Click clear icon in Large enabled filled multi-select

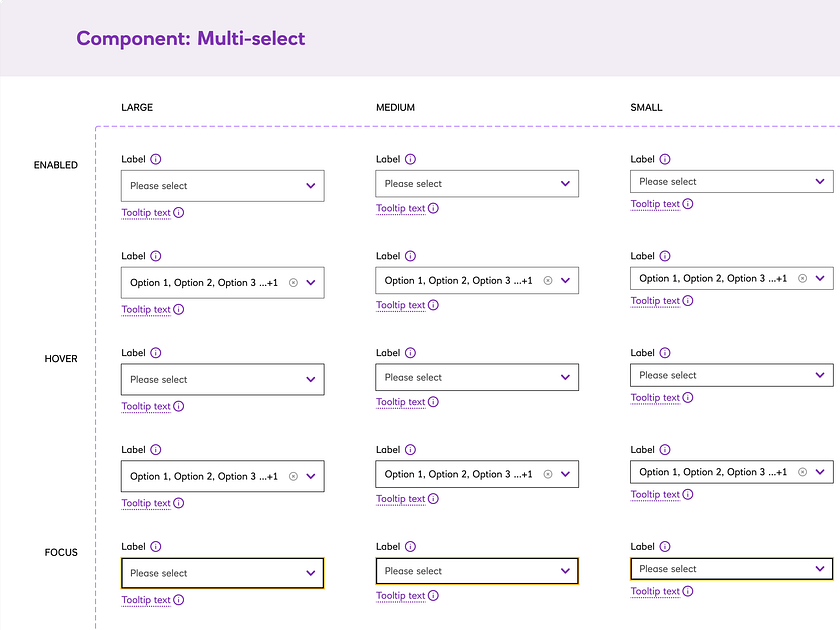tap(293, 282)
